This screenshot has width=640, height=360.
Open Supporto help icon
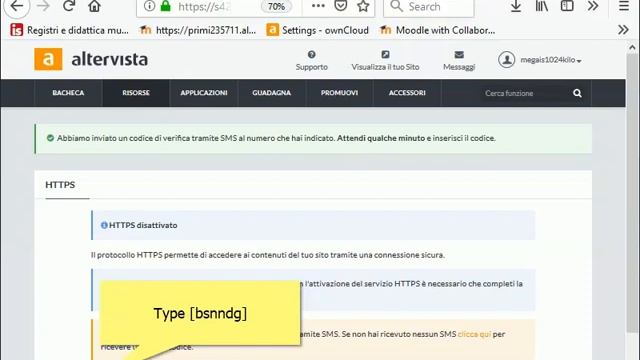coord(311,60)
